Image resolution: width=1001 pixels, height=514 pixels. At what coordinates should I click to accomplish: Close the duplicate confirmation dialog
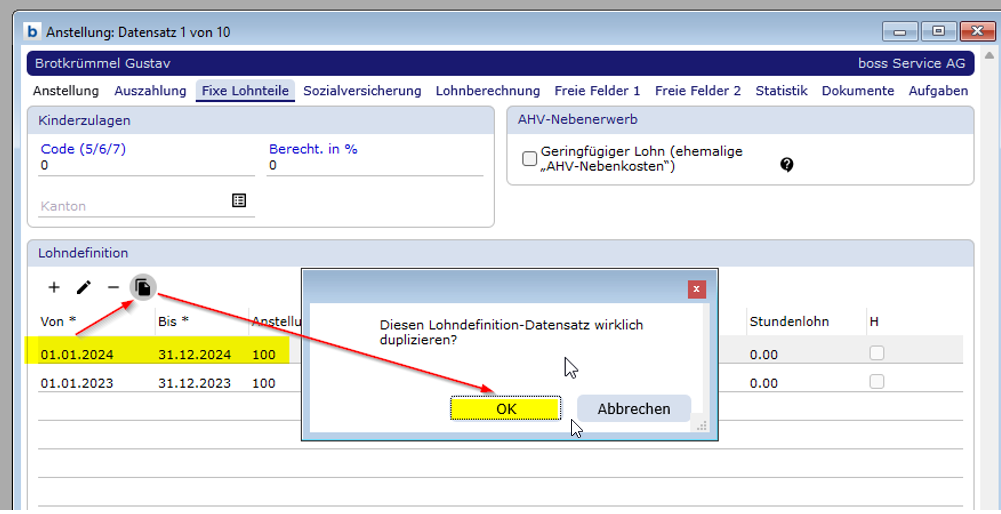point(697,290)
